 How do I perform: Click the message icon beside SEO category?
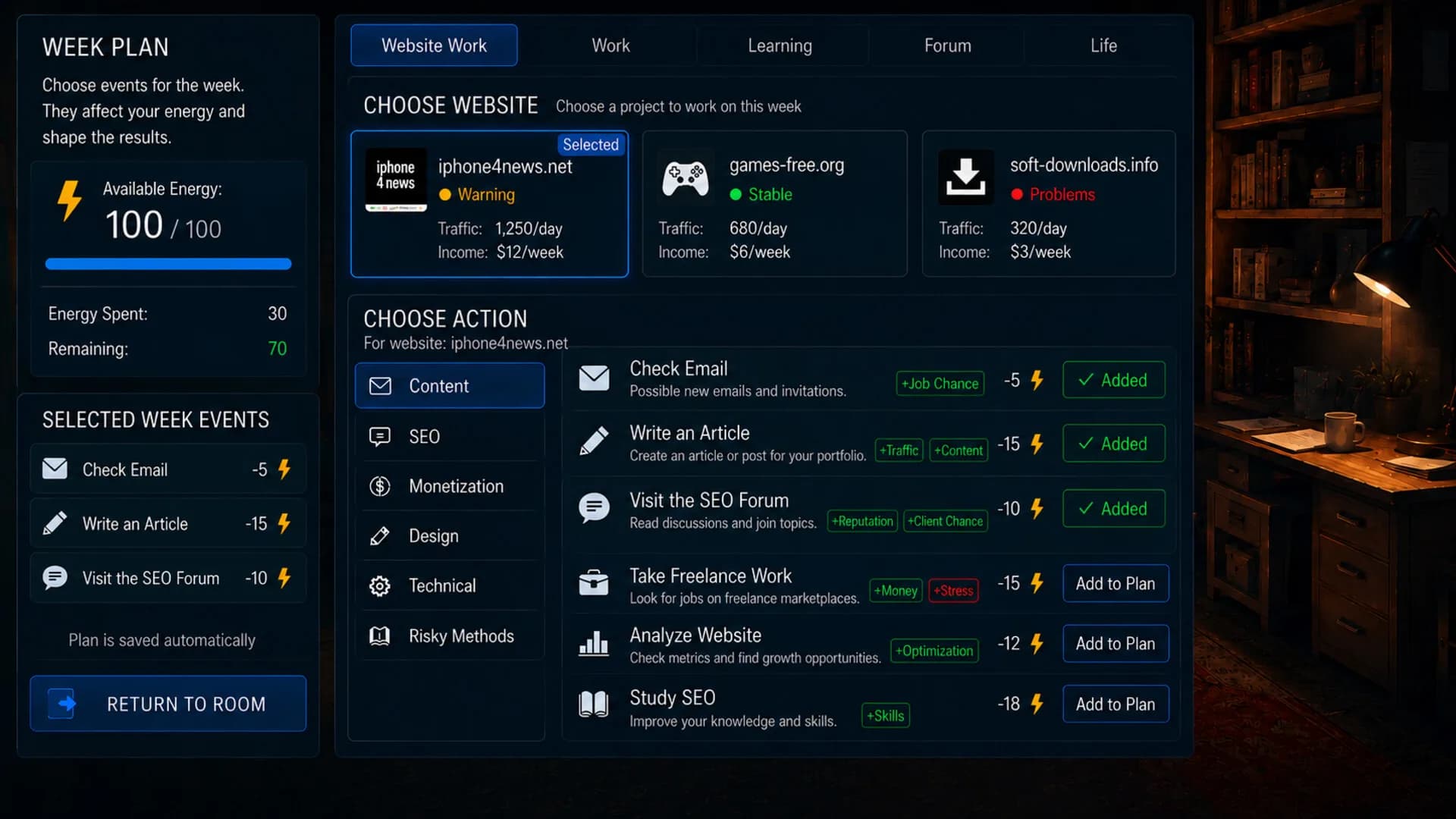[380, 436]
